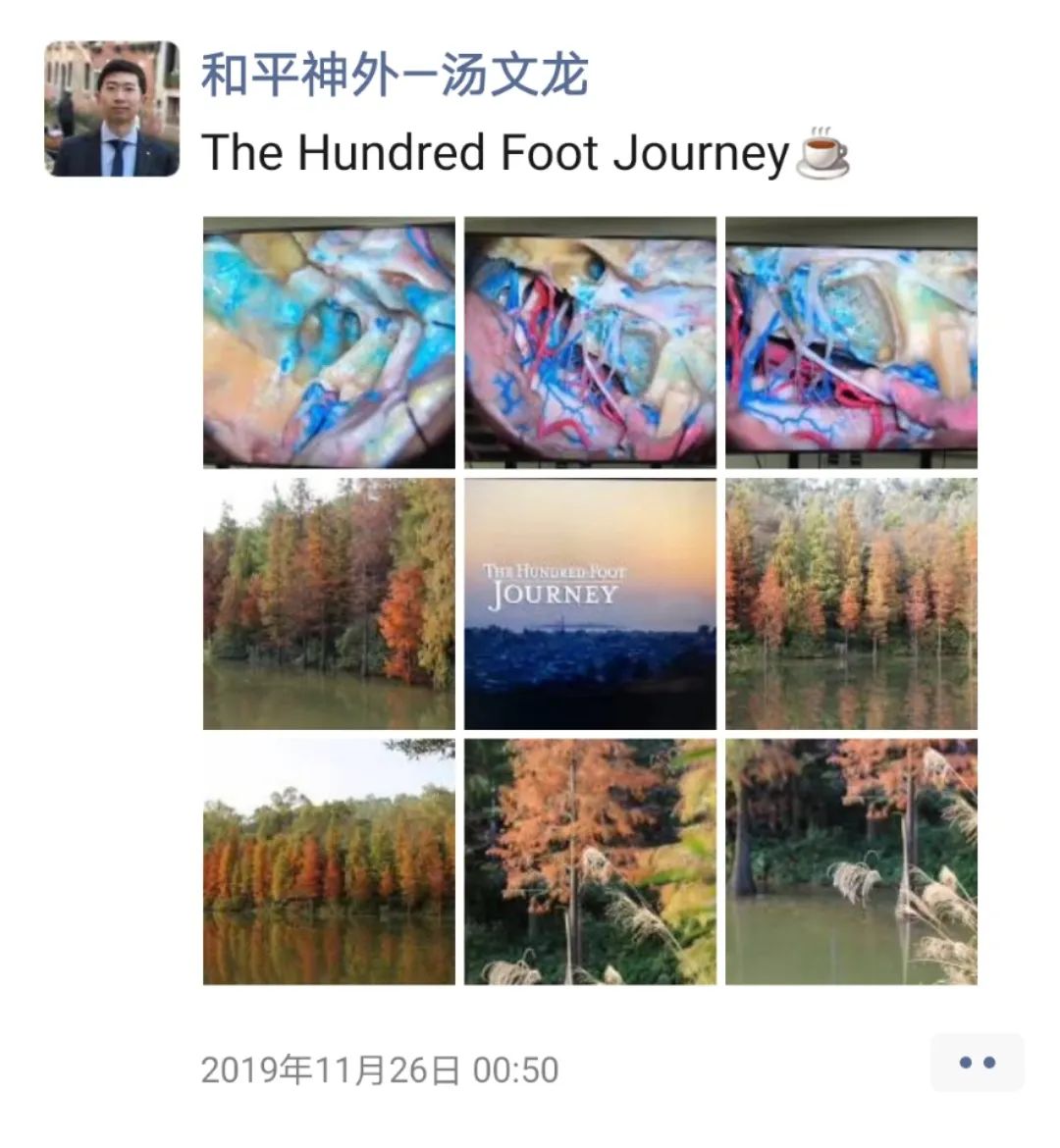The height and width of the screenshot is (1148, 1060).
Task: Tap the two-dot more options button
Action: pos(978,1063)
